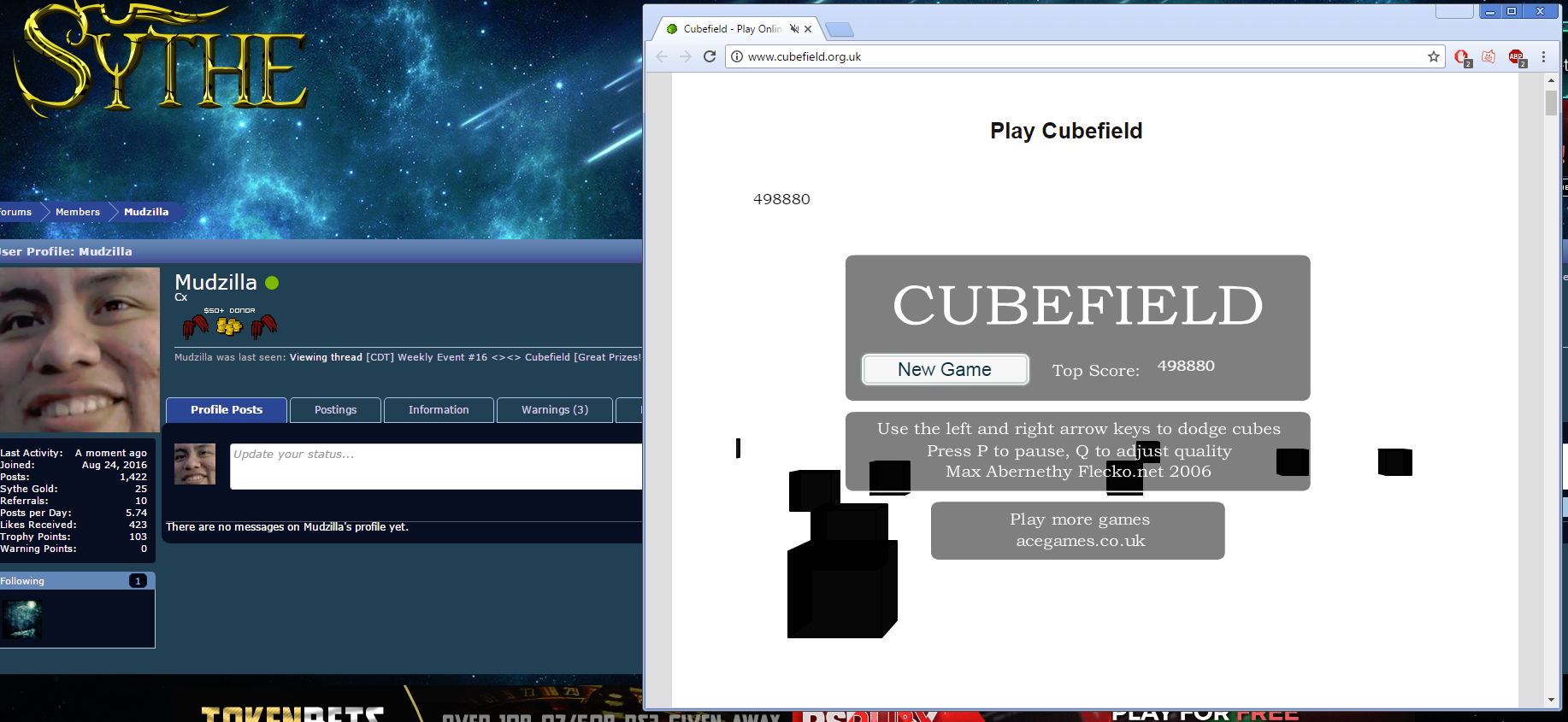
Task: Click the Likes Received count 423
Action: (138, 525)
